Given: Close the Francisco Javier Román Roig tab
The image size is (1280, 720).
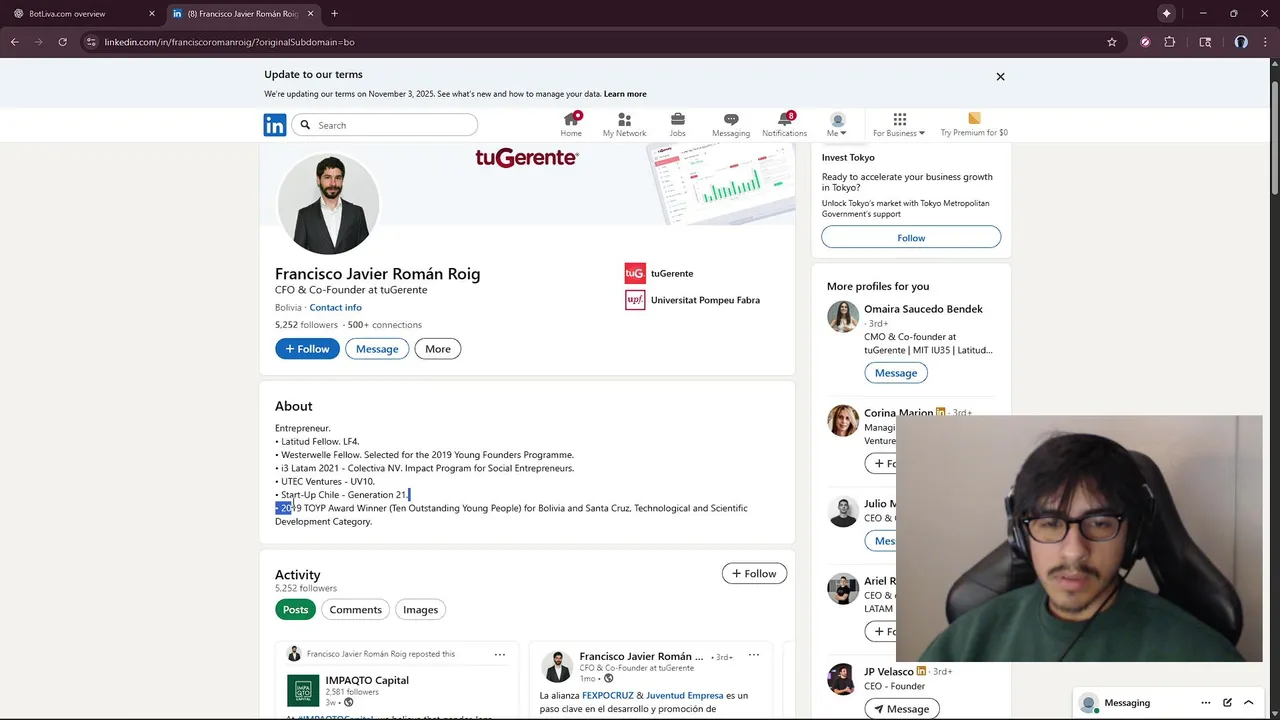Looking at the screenshot, I should pyautogui.click(x=311, y=14).
